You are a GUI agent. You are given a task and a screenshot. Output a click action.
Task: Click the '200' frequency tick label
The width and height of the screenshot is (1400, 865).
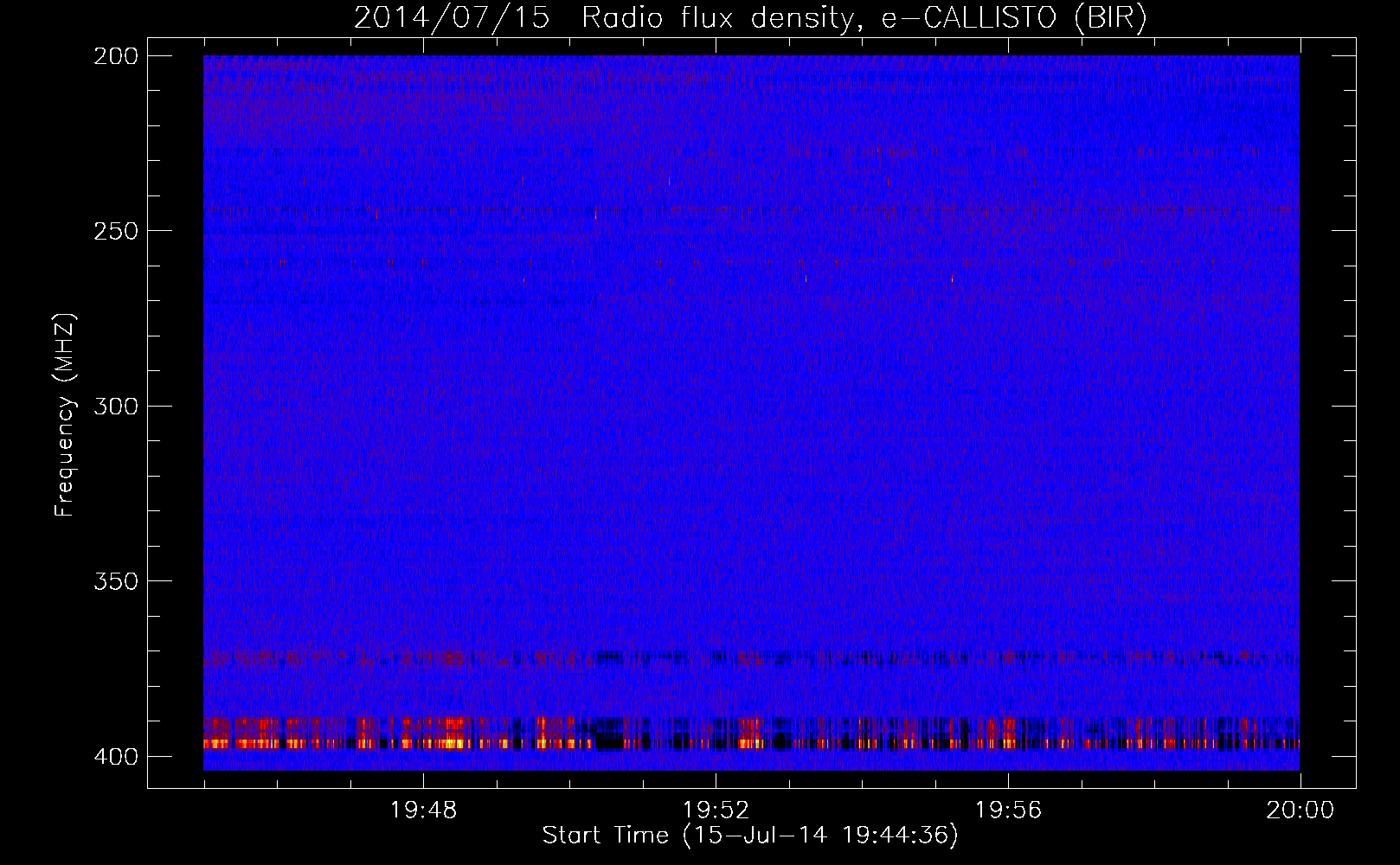click(x=115, y=56)
